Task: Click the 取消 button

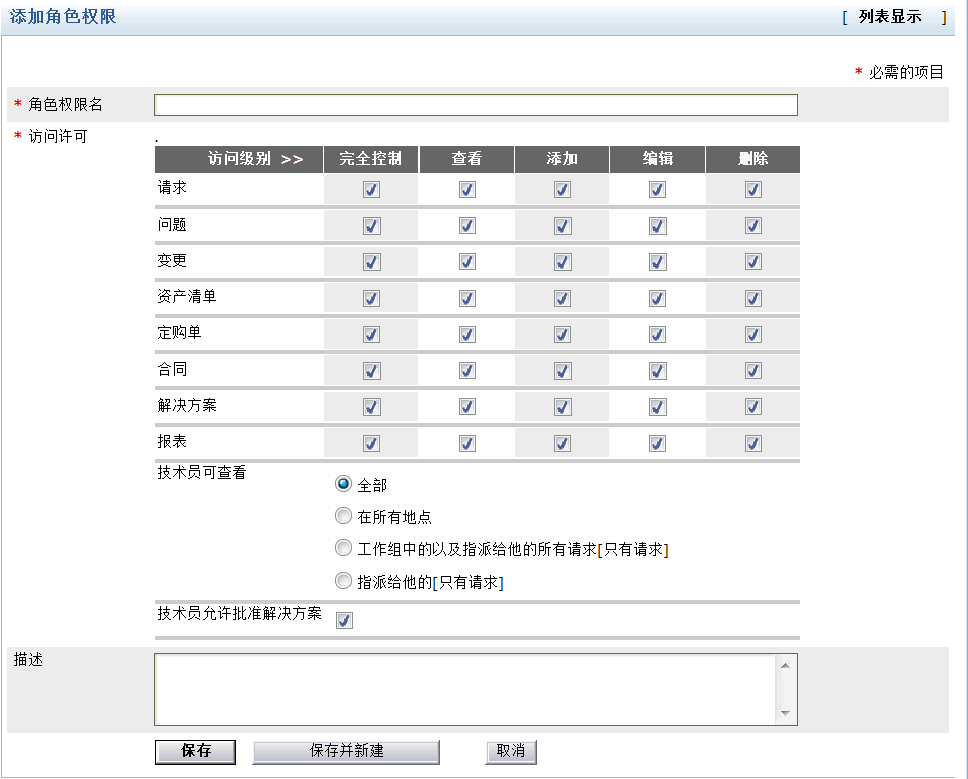Action: tap(511, 751)
